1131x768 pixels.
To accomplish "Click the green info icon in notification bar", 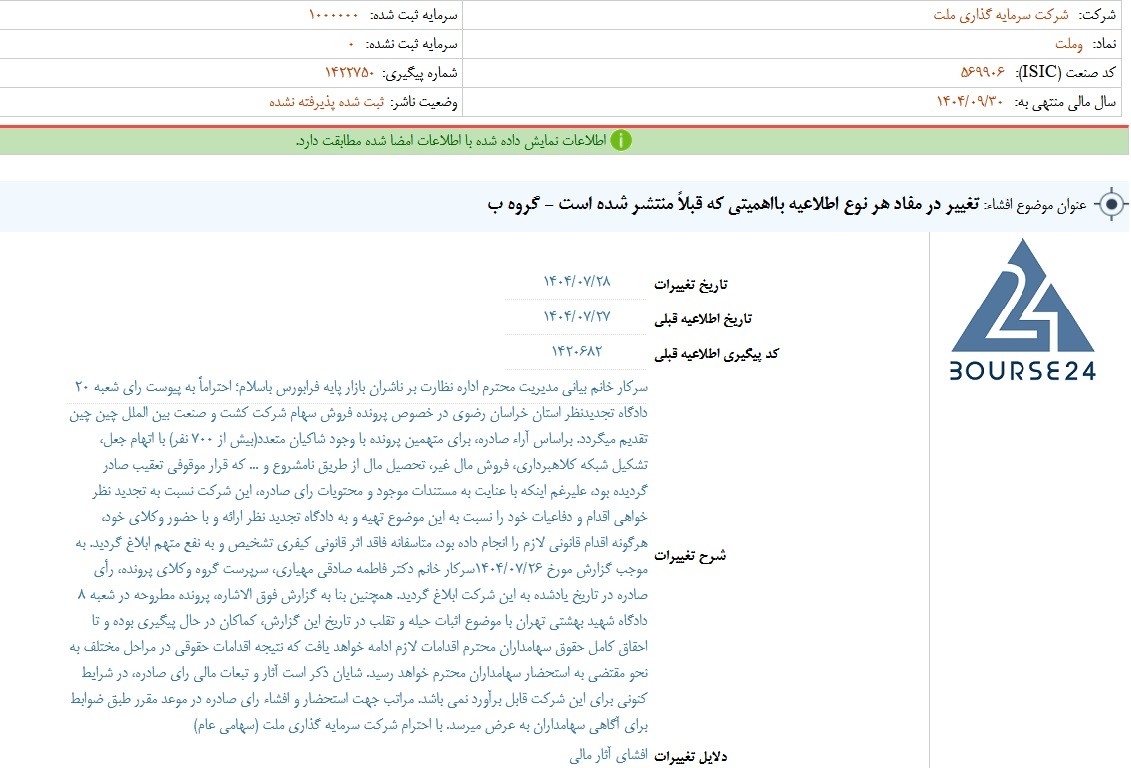I will [x=620, y=140].
